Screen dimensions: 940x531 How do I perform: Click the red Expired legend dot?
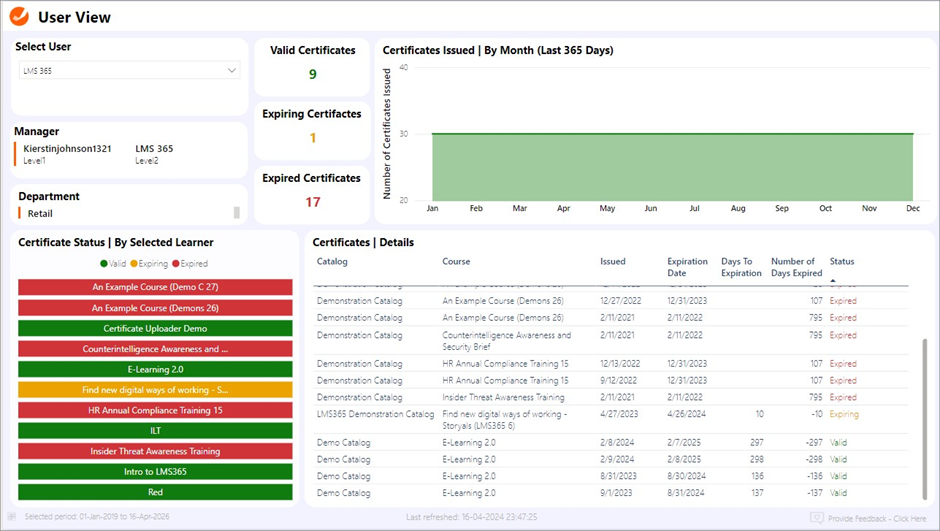point(178,264)
